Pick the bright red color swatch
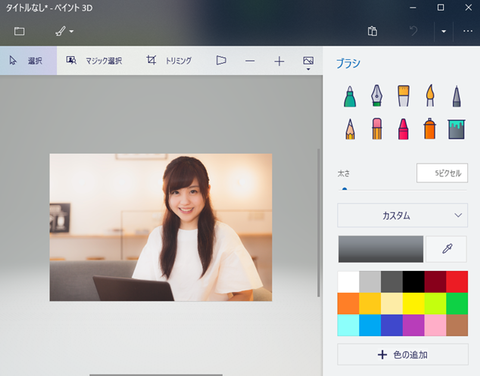The image size is (480, 376). (457, 282)
